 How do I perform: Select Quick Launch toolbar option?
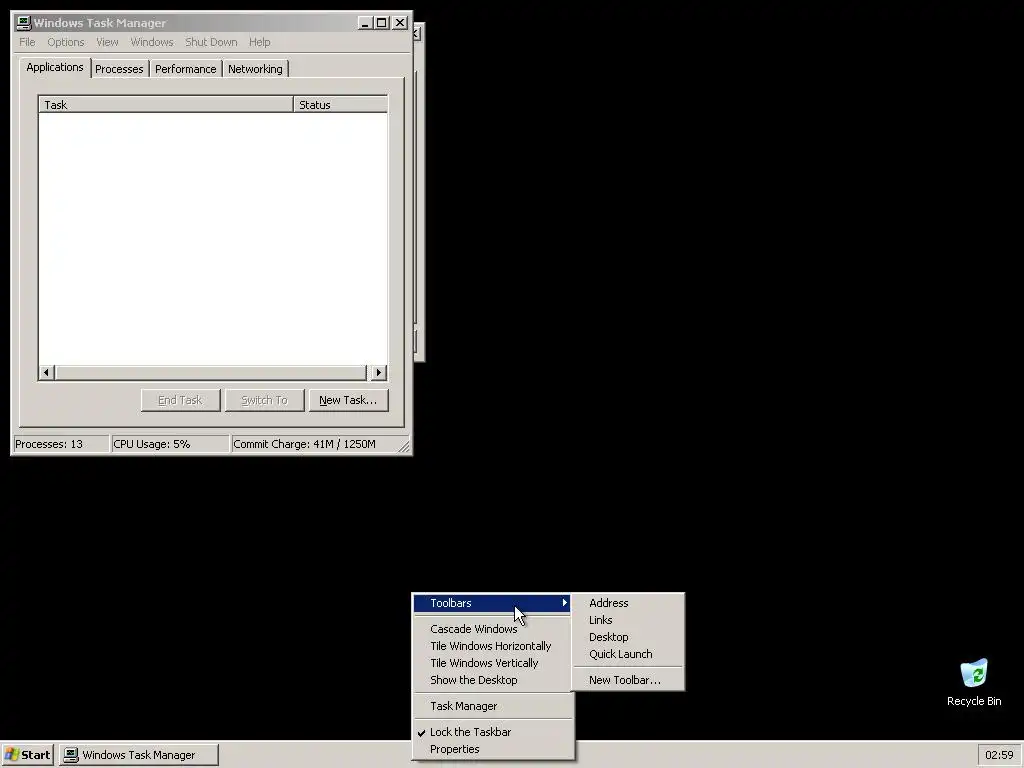[x=628, y=654]
